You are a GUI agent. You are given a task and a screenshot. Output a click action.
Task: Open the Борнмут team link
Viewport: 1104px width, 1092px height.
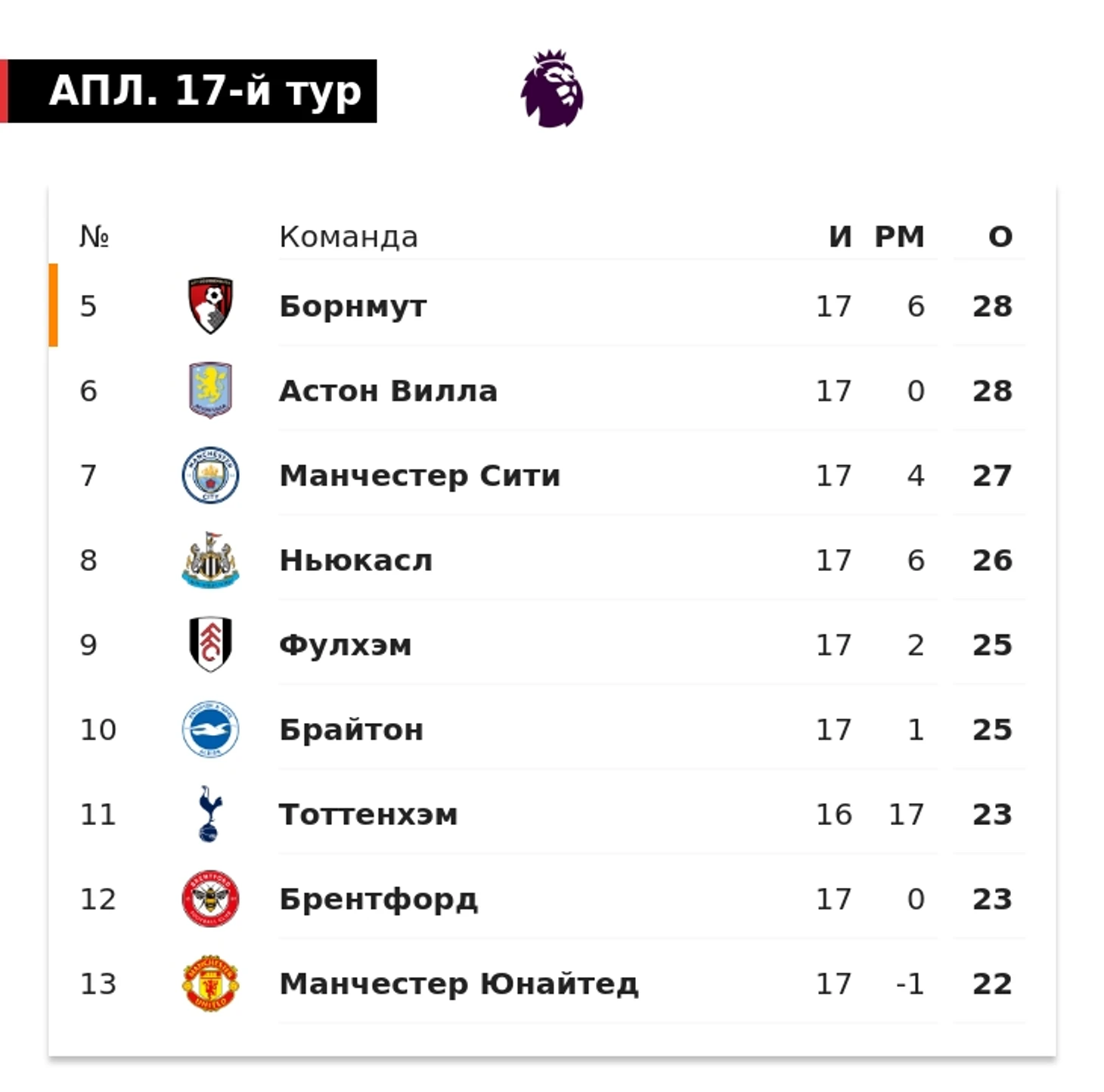(353, 306)
